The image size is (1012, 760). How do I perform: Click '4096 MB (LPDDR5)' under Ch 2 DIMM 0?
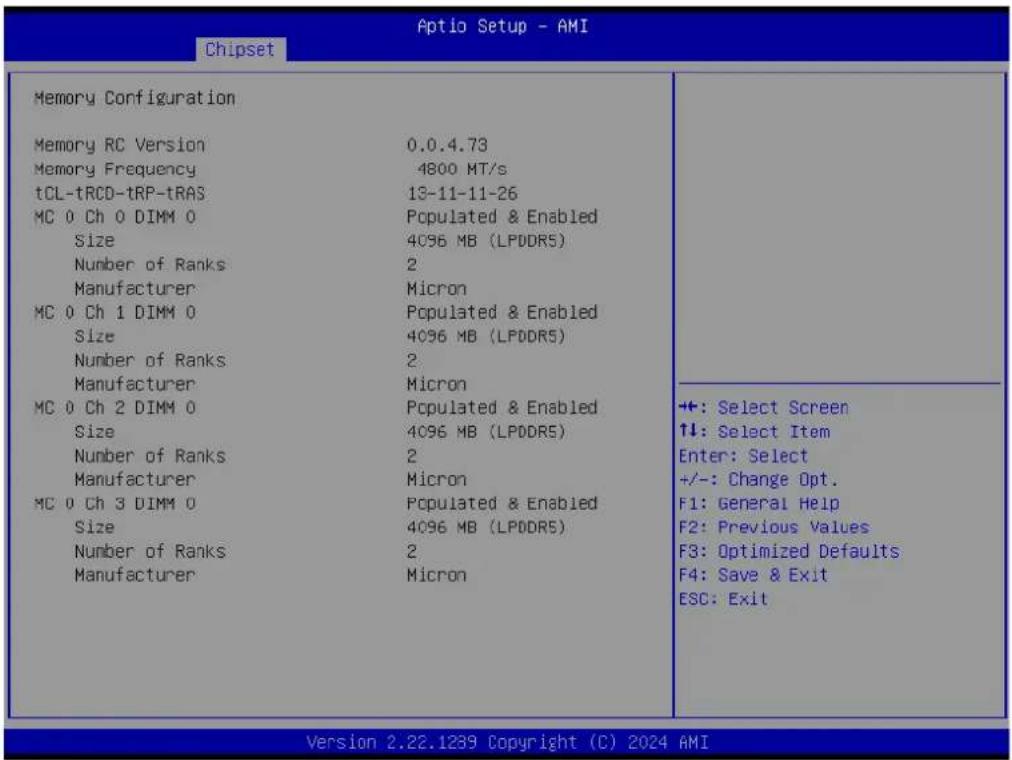(x=486, y=432)
